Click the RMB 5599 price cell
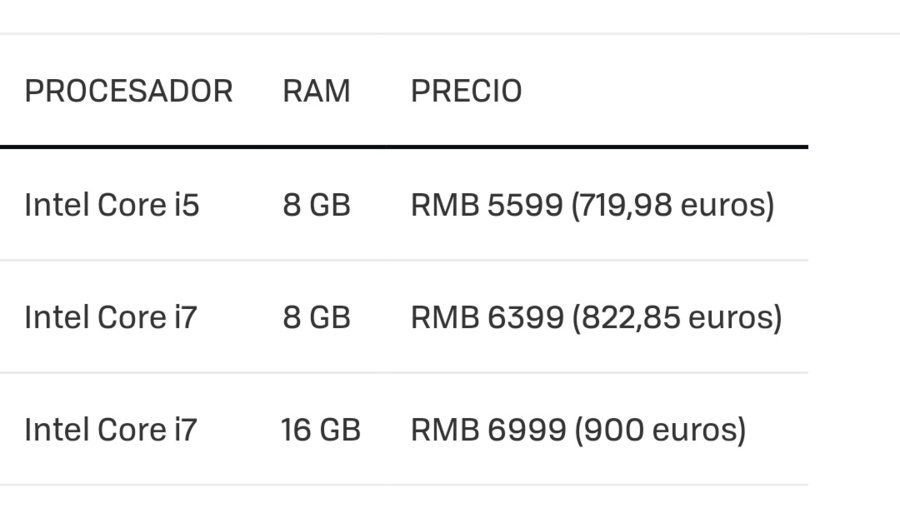900x523 pixels. pyautogui.click(x=592, y=205)
